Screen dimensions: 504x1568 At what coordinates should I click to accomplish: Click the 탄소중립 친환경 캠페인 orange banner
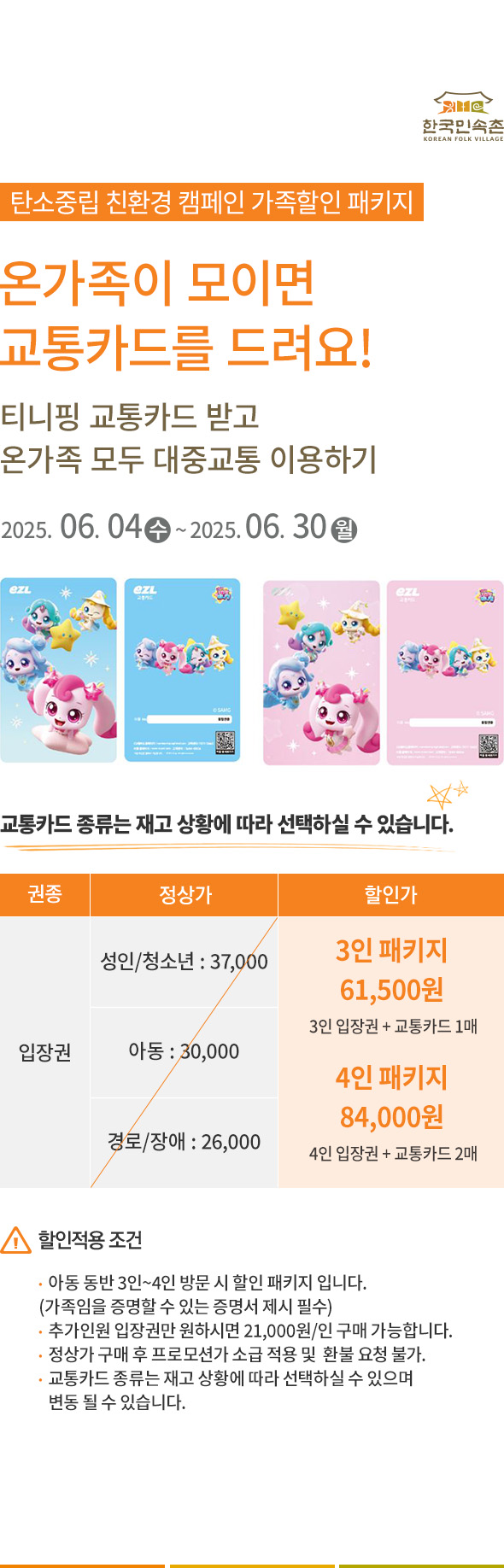click(211, 202)
